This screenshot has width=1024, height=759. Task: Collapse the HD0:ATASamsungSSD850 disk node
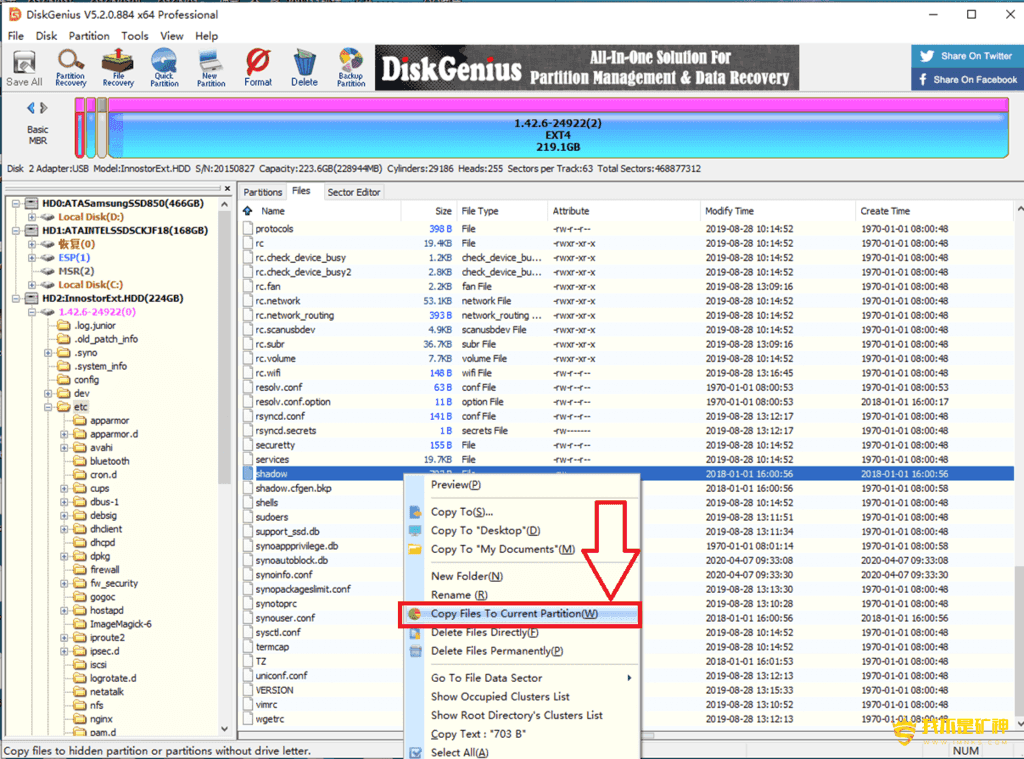(x=16, y=203)
